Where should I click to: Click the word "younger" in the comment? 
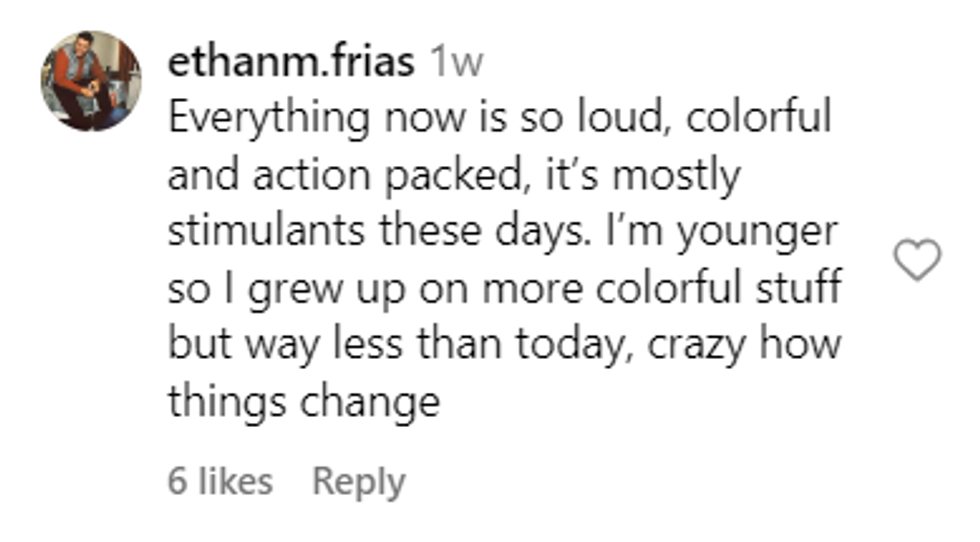757,232
